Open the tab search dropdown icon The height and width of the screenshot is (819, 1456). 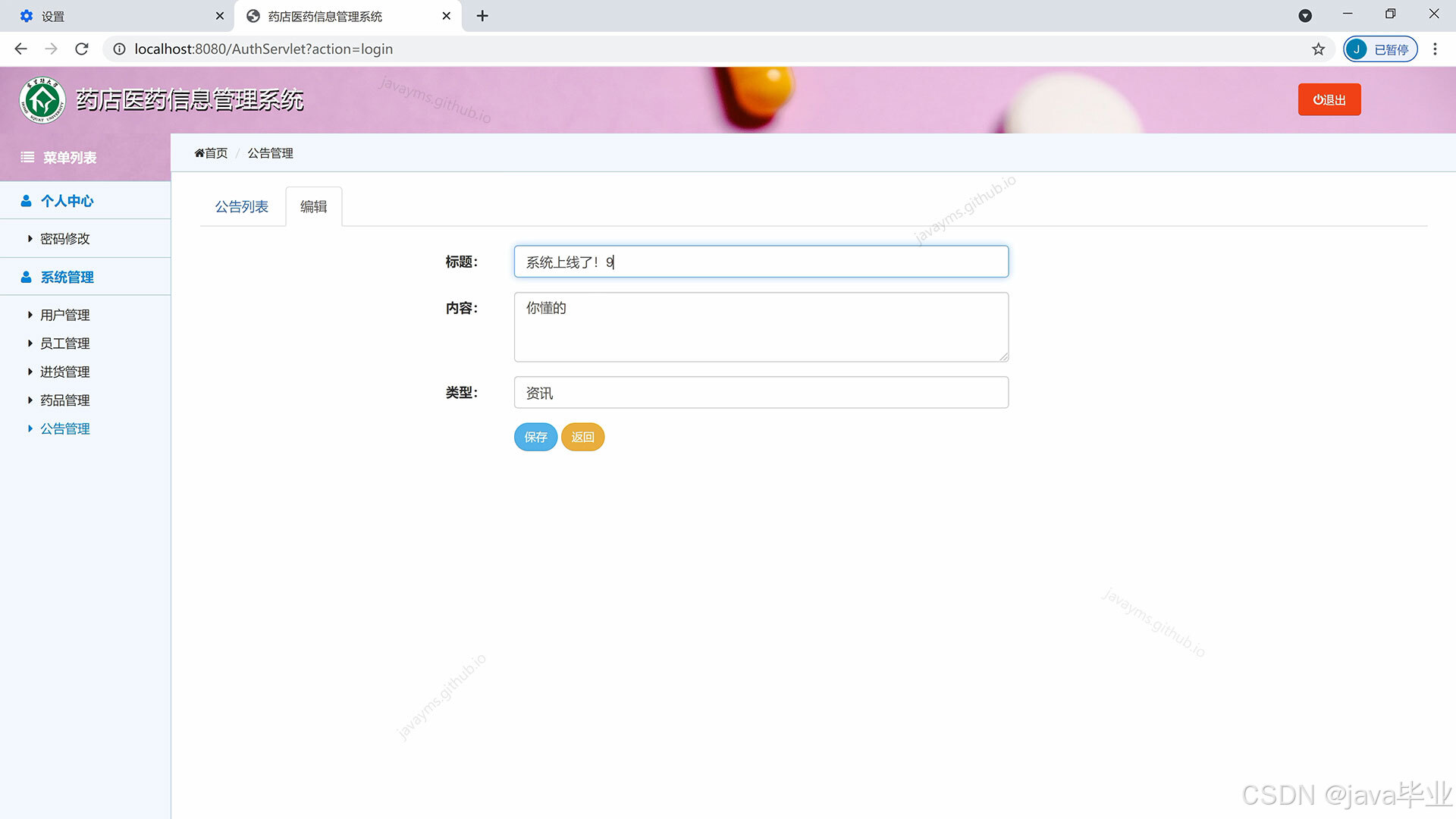(1305, 16)
